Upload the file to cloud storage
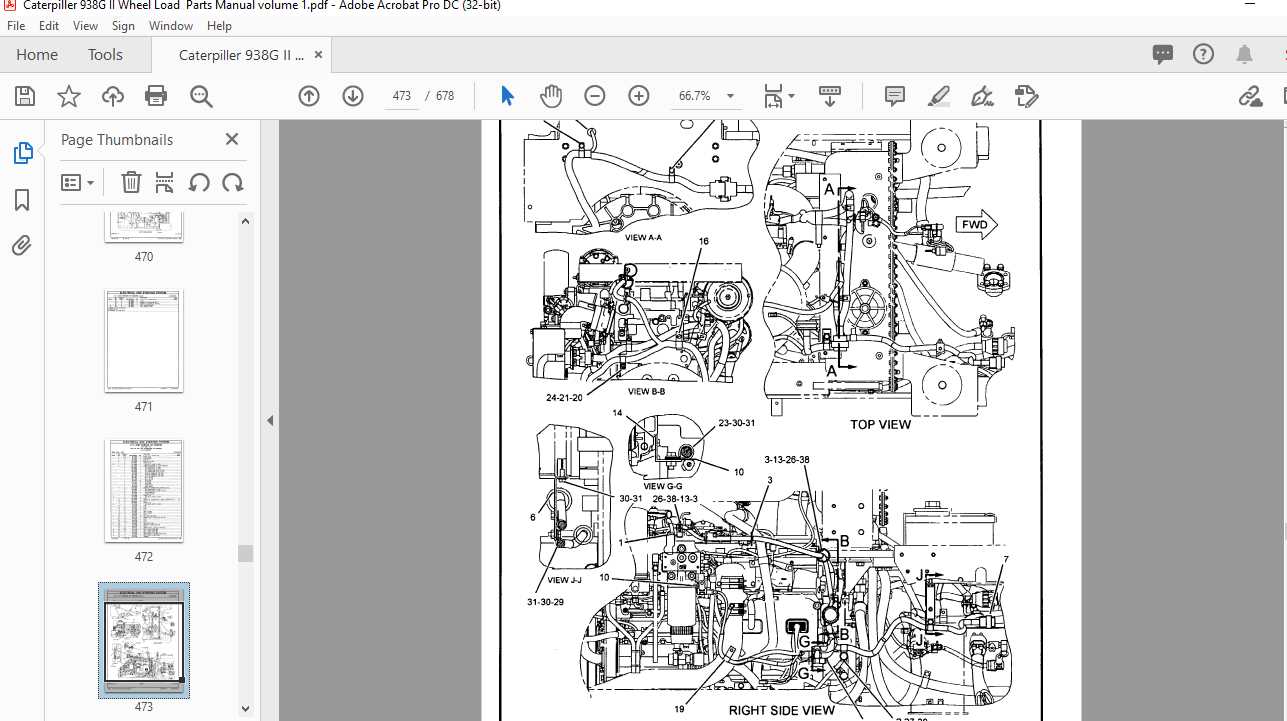The image size is (1287, 721). tap(113, 96)
